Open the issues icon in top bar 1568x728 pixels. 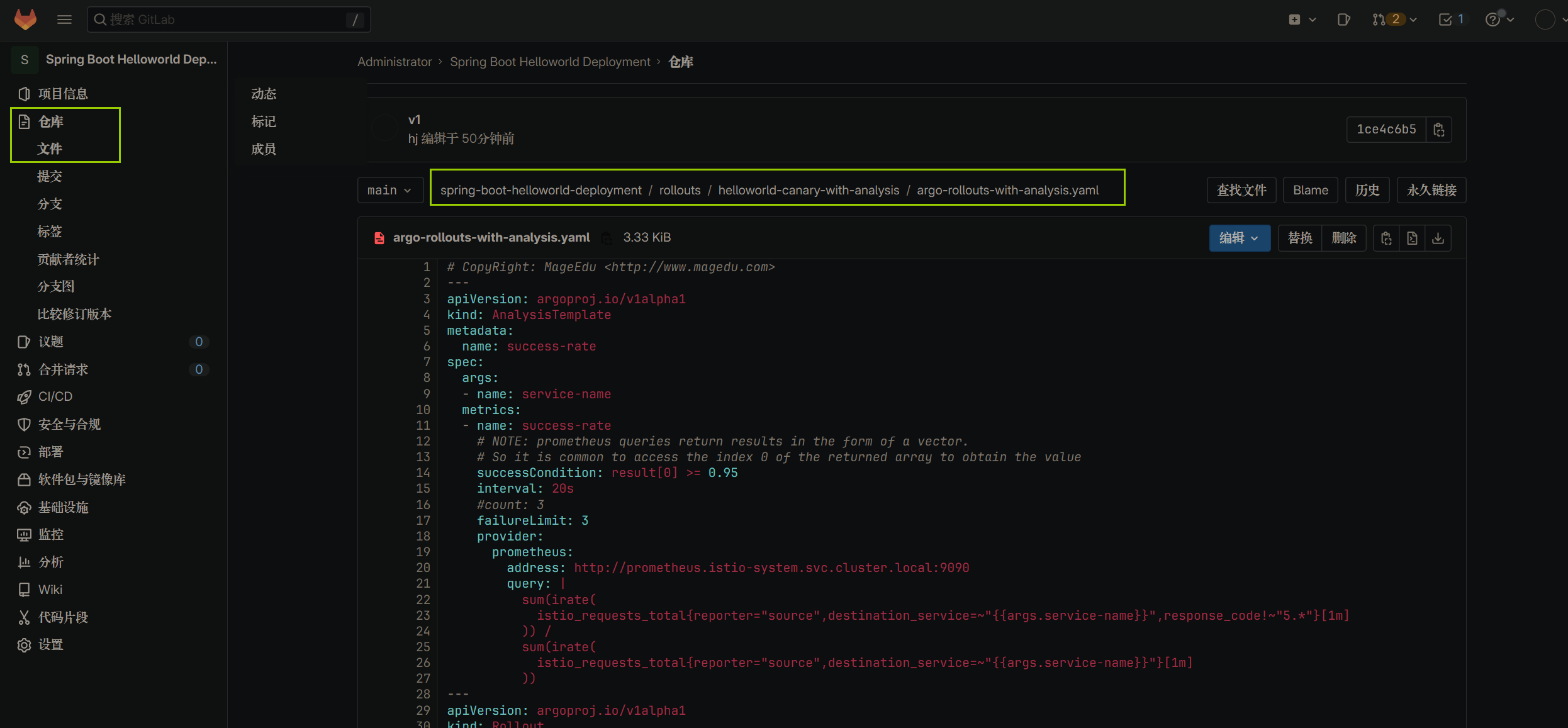coord(1343,20)
